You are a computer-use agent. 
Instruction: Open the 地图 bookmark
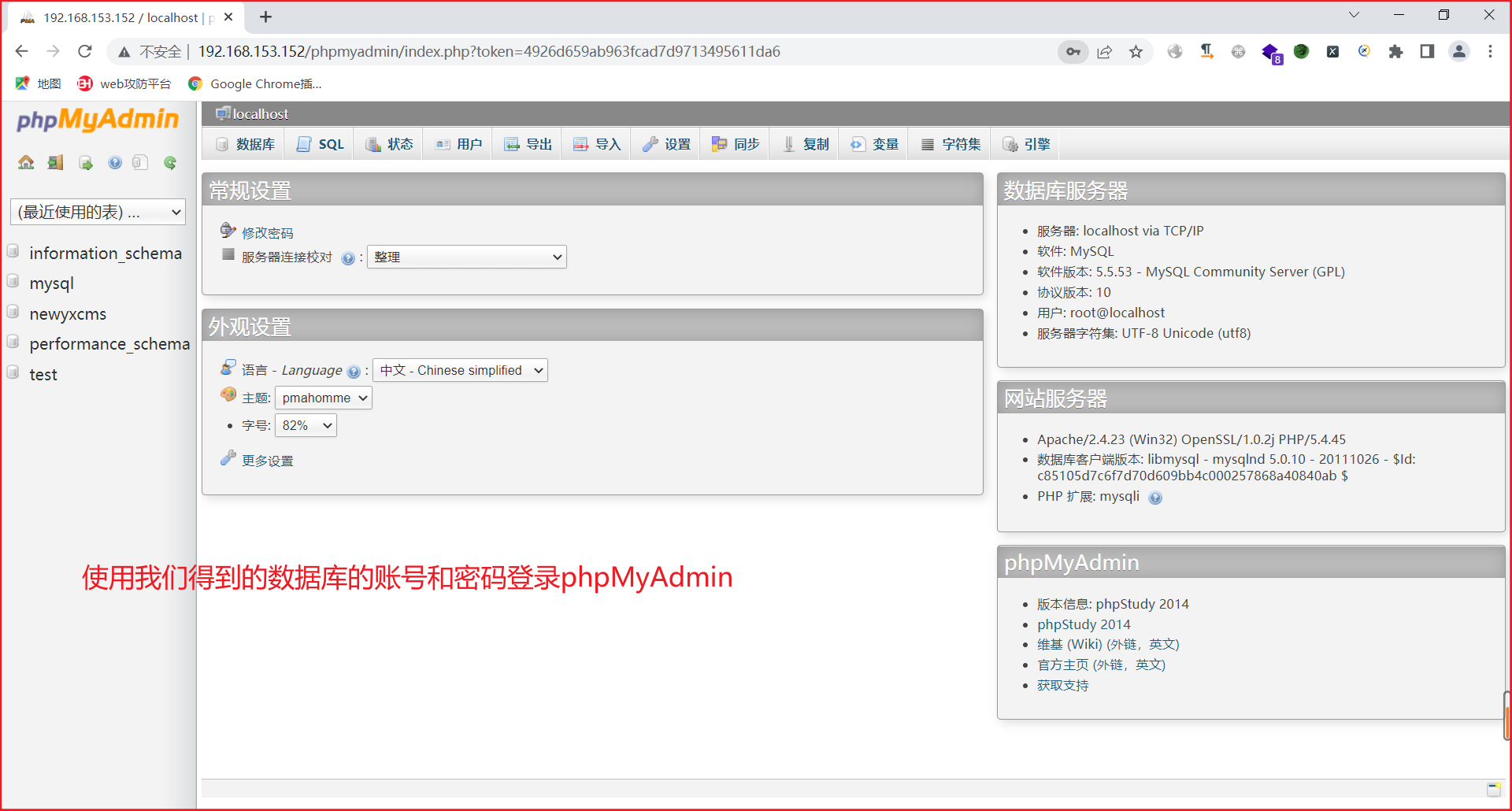click(x=38, y=83)
